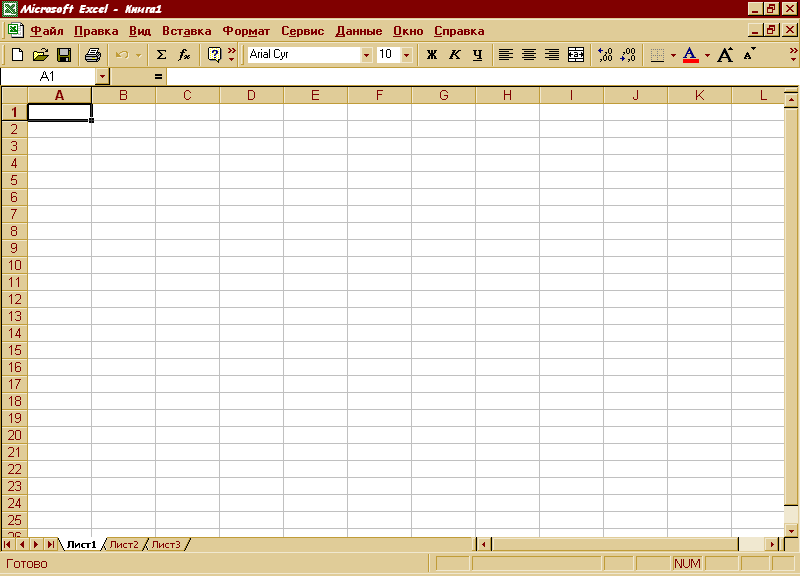Open the font name dropdown arrow
The height and width of the screenshot is (576, 800).
click(366, 55)
